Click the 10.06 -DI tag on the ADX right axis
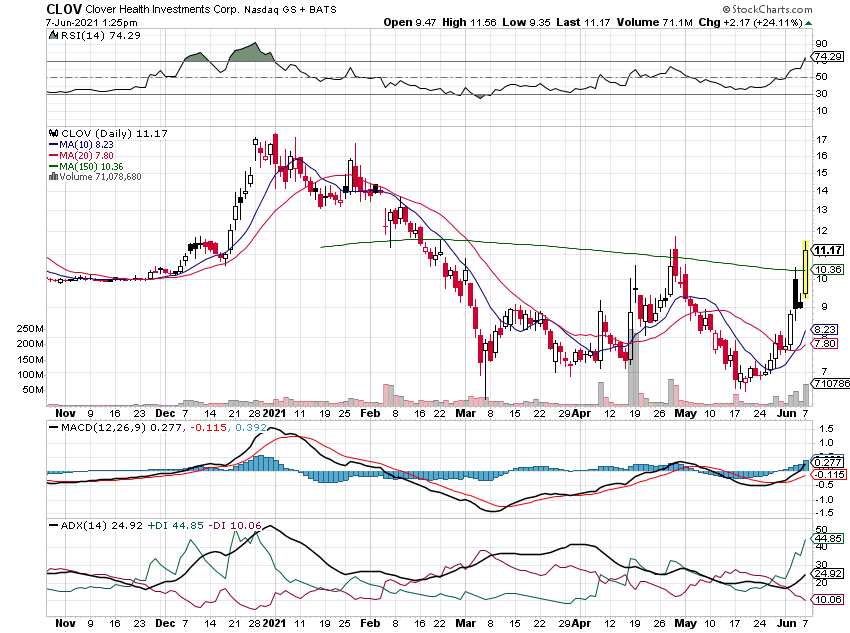The width and height of the screenshot is (850, 633). [828, 599]
